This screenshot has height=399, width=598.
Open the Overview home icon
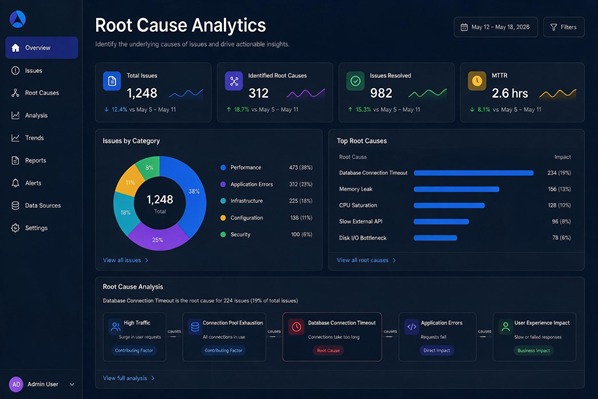[15, 48]
